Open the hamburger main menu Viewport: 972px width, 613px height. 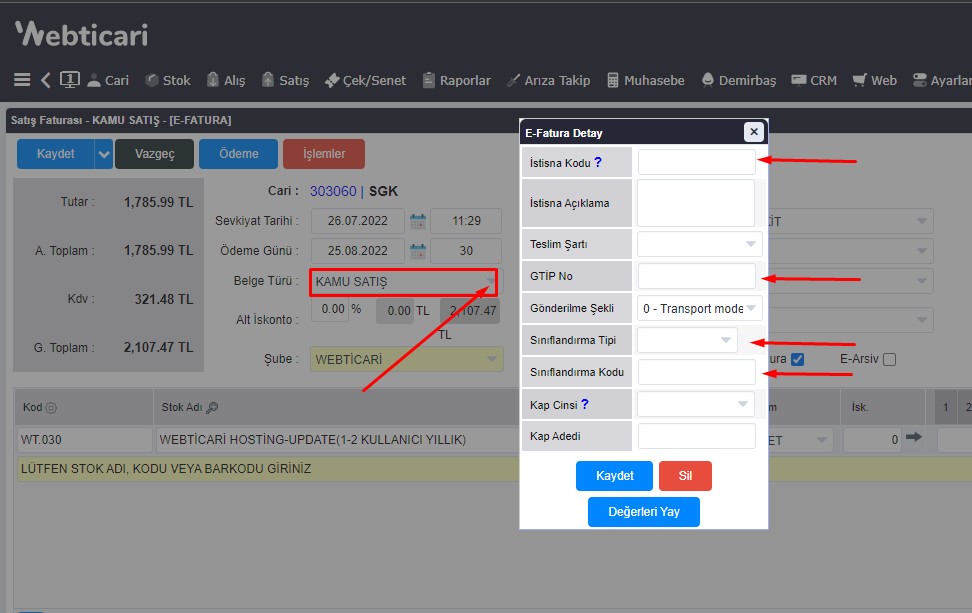22,80
